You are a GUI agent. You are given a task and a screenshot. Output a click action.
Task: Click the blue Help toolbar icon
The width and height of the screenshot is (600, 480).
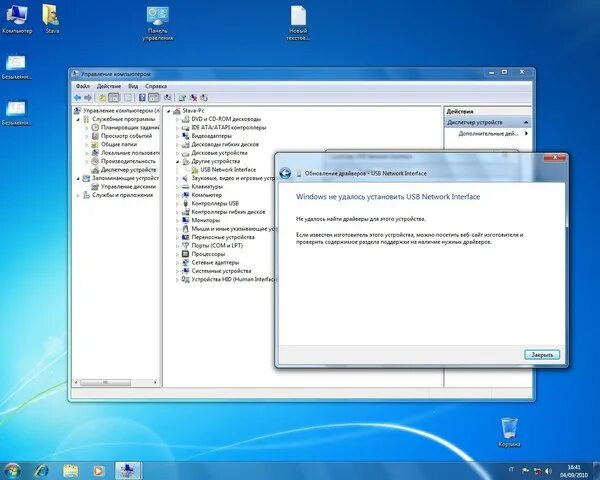coord(142,98)
